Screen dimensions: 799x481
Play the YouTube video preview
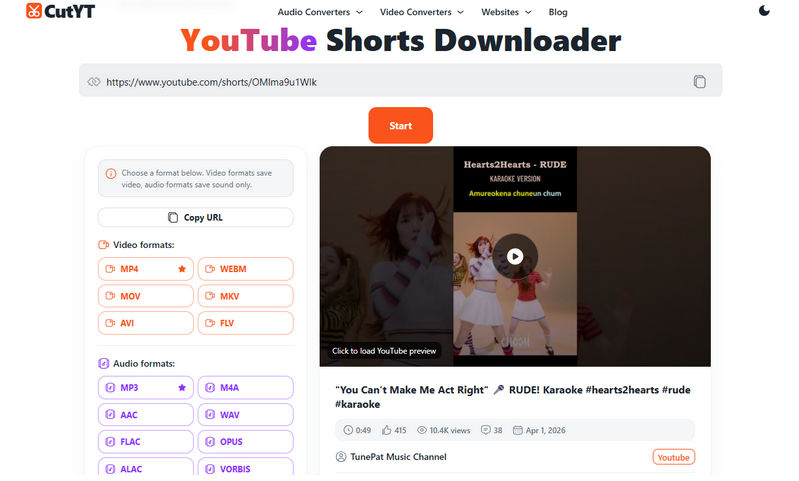click(x=515, y=256)
